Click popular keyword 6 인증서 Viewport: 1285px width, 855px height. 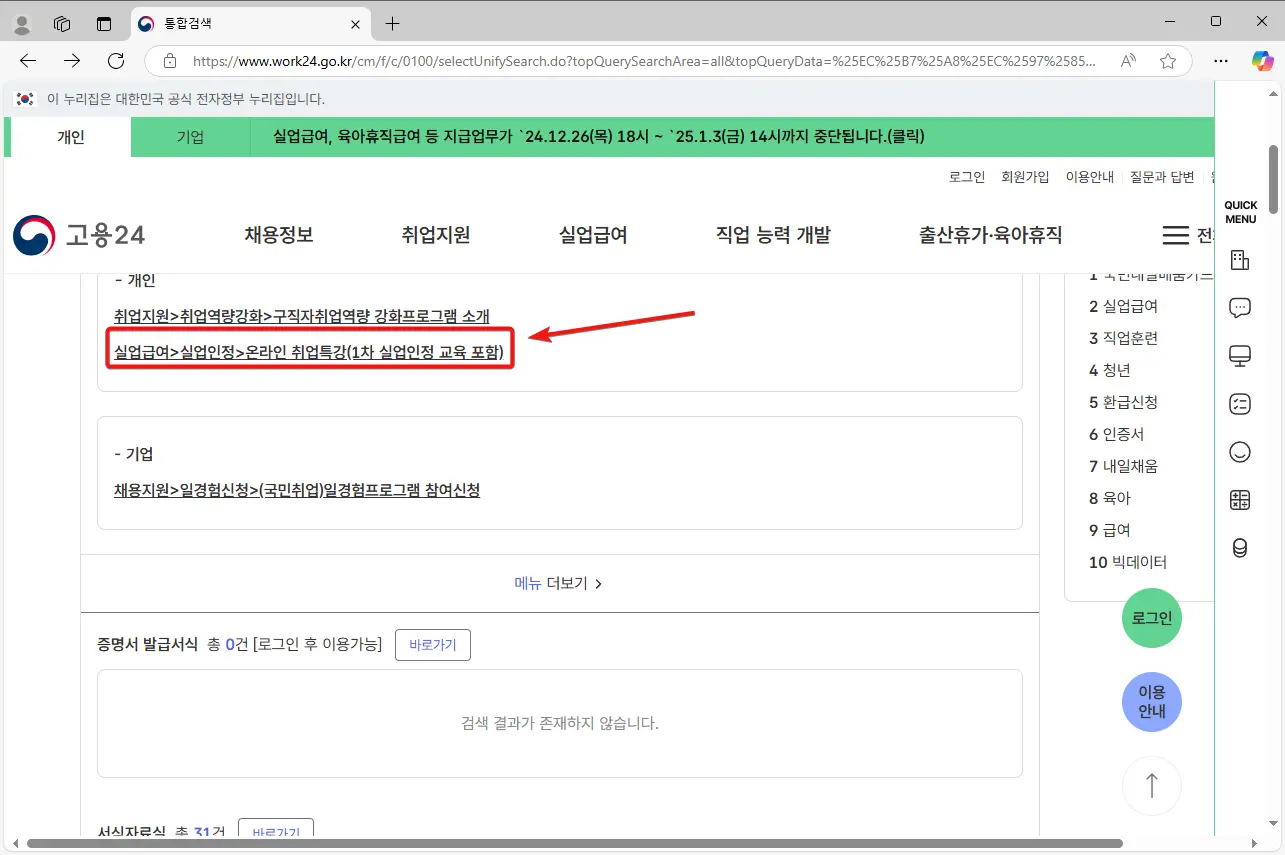point(1116,434)
